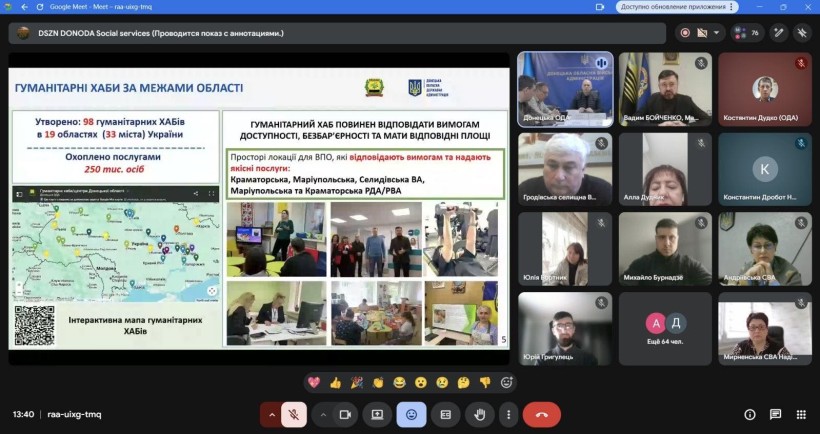This screenshot has height=434, width=820.
Task: Select the Гродівська селищна video tile
Action: coord(565,169)
